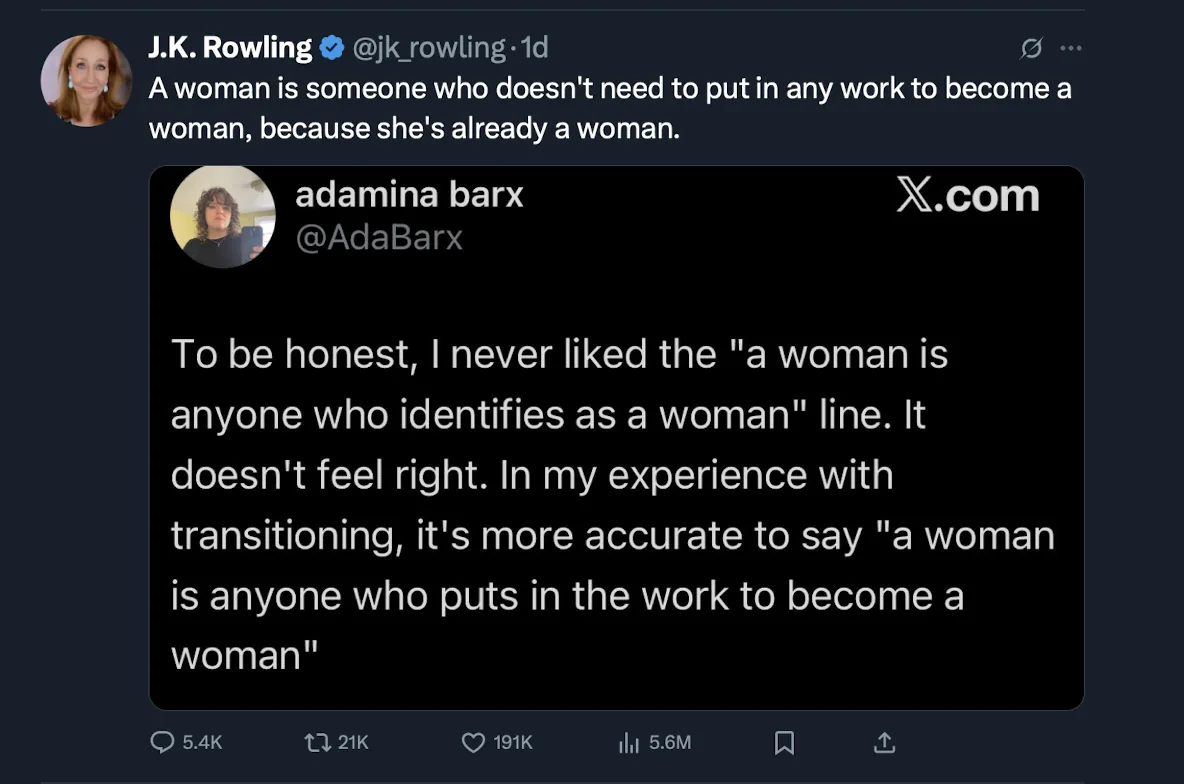The image size is (1184, 784).
Task: Repost the tweet via the arrows icon
Action: [x=316, y=742]
